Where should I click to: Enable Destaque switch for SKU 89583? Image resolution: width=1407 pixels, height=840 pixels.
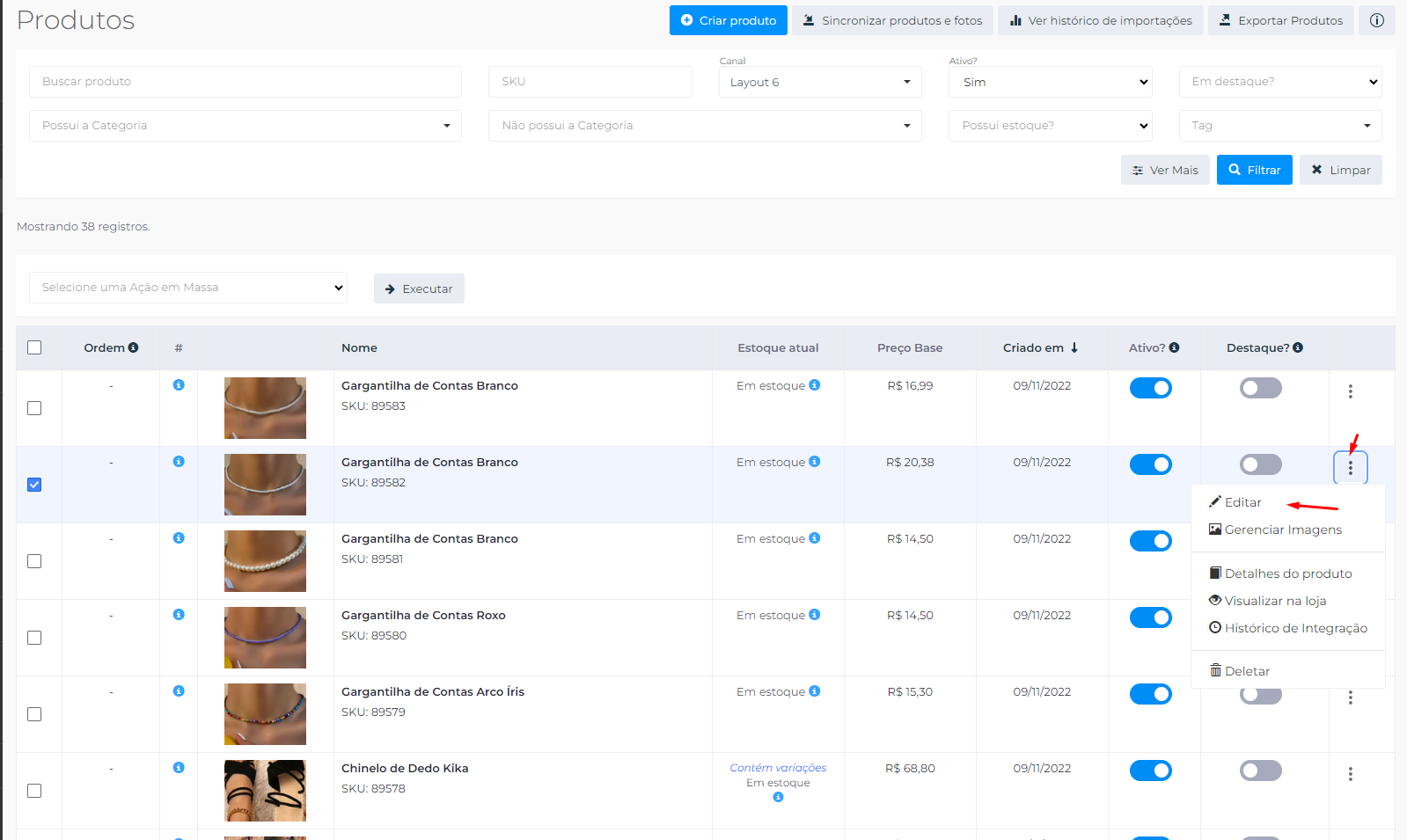1261,388
